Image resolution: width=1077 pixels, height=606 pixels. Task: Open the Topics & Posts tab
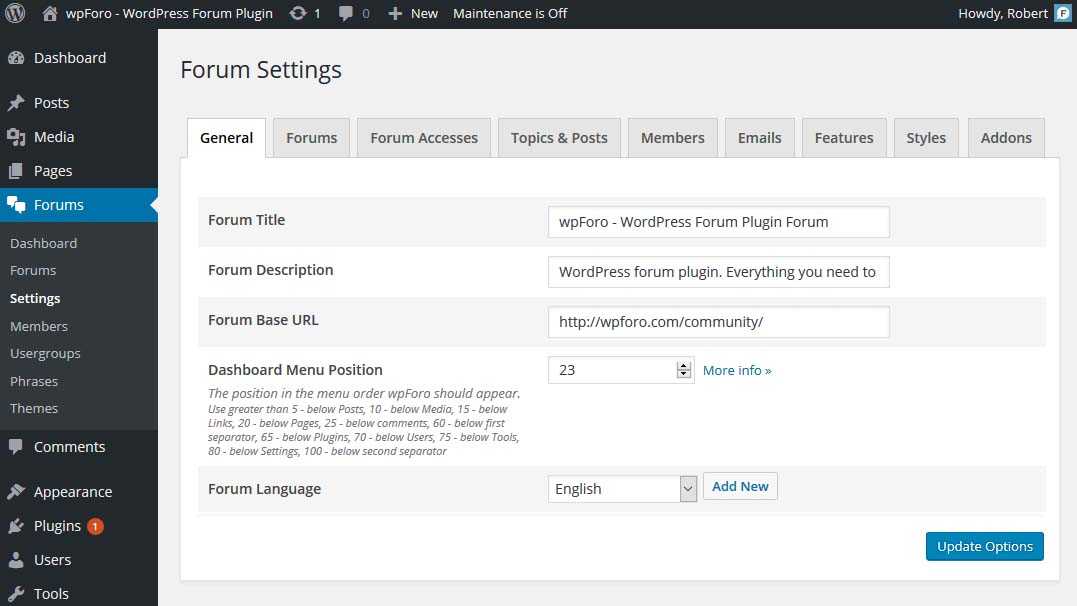(559, 138)
